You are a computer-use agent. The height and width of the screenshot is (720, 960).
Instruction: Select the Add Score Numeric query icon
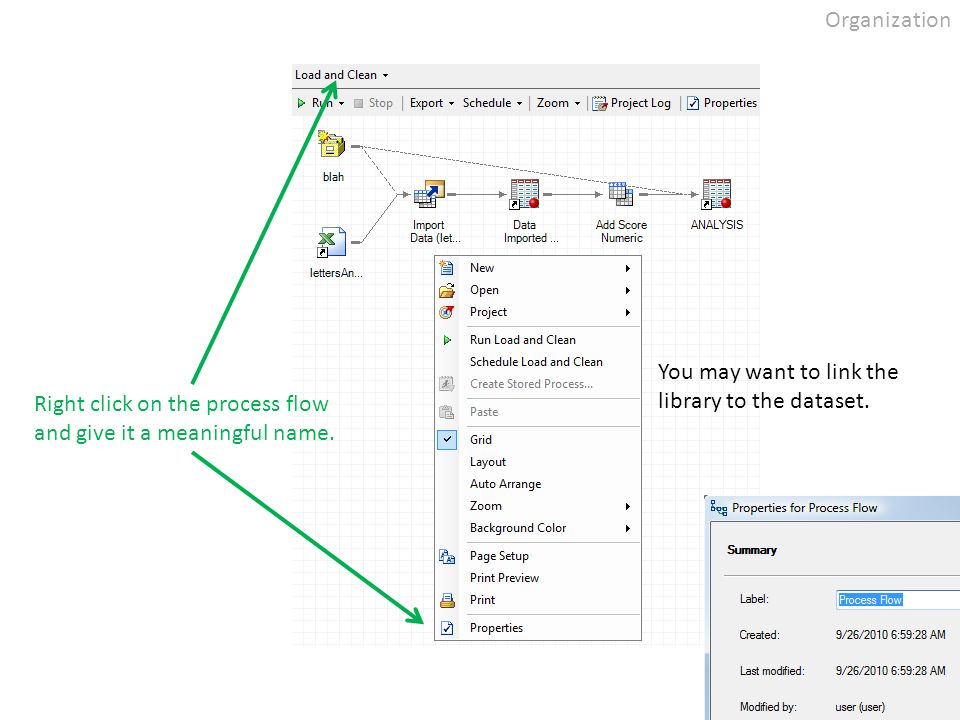tap(621, 194)
